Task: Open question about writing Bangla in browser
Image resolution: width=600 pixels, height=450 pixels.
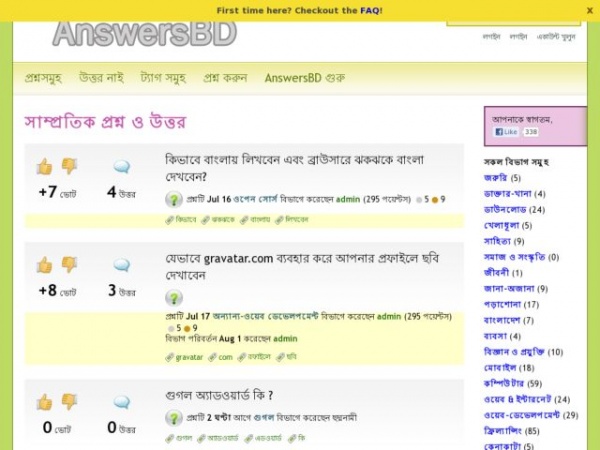Action: coord(295,168)
